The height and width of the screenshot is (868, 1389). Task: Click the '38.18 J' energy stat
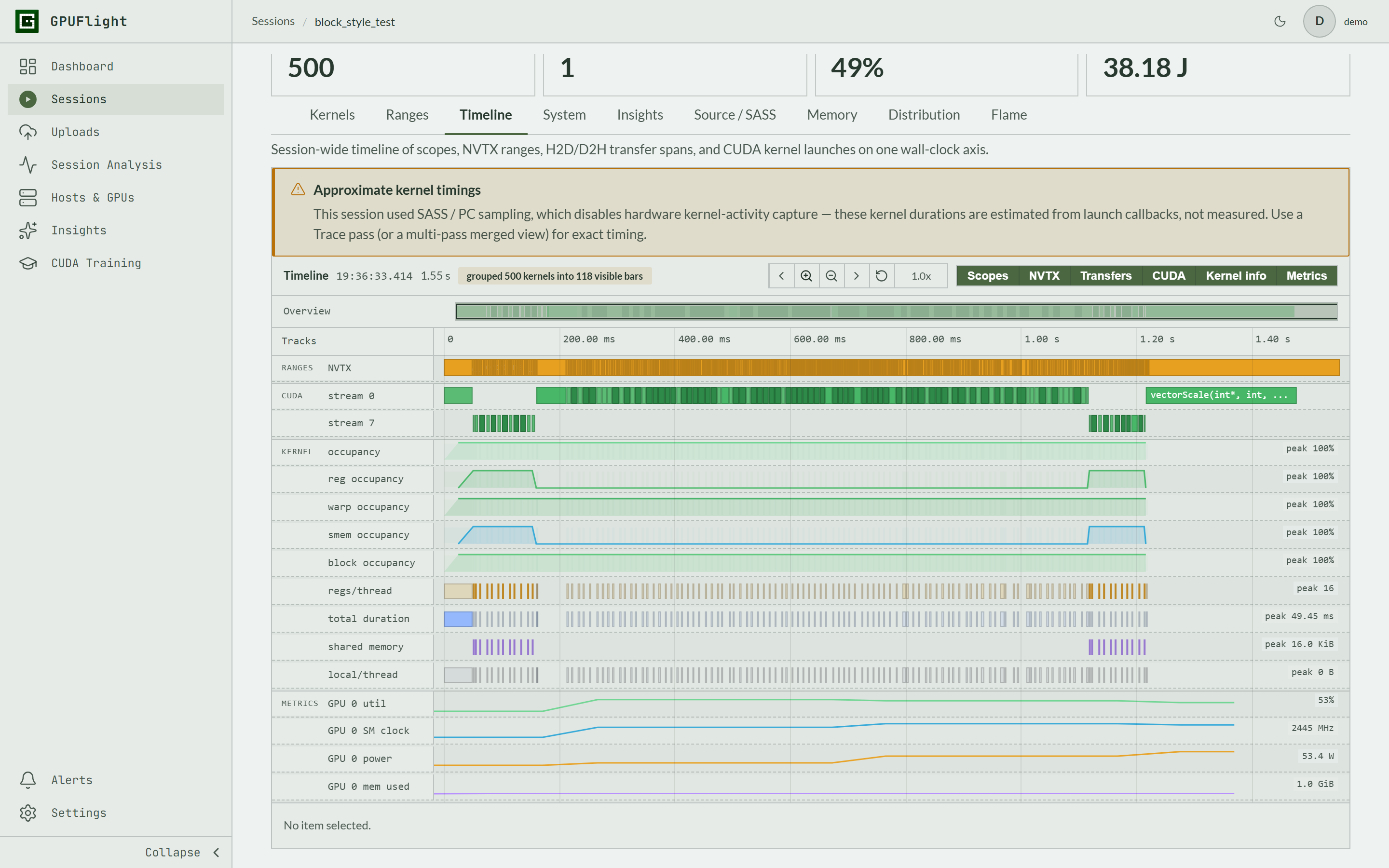[1145, 68]
